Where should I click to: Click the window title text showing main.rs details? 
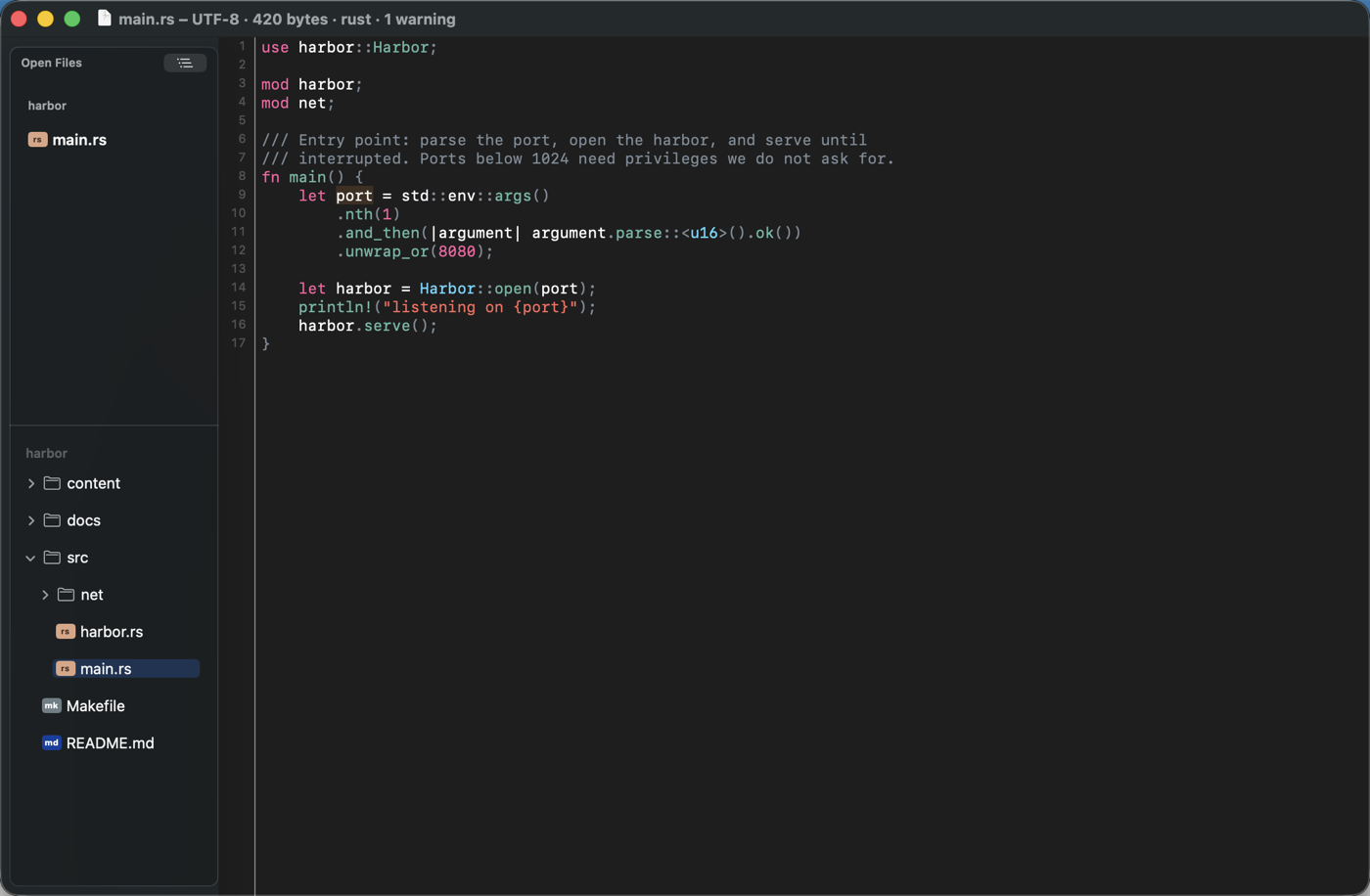(x=287, y=19)
